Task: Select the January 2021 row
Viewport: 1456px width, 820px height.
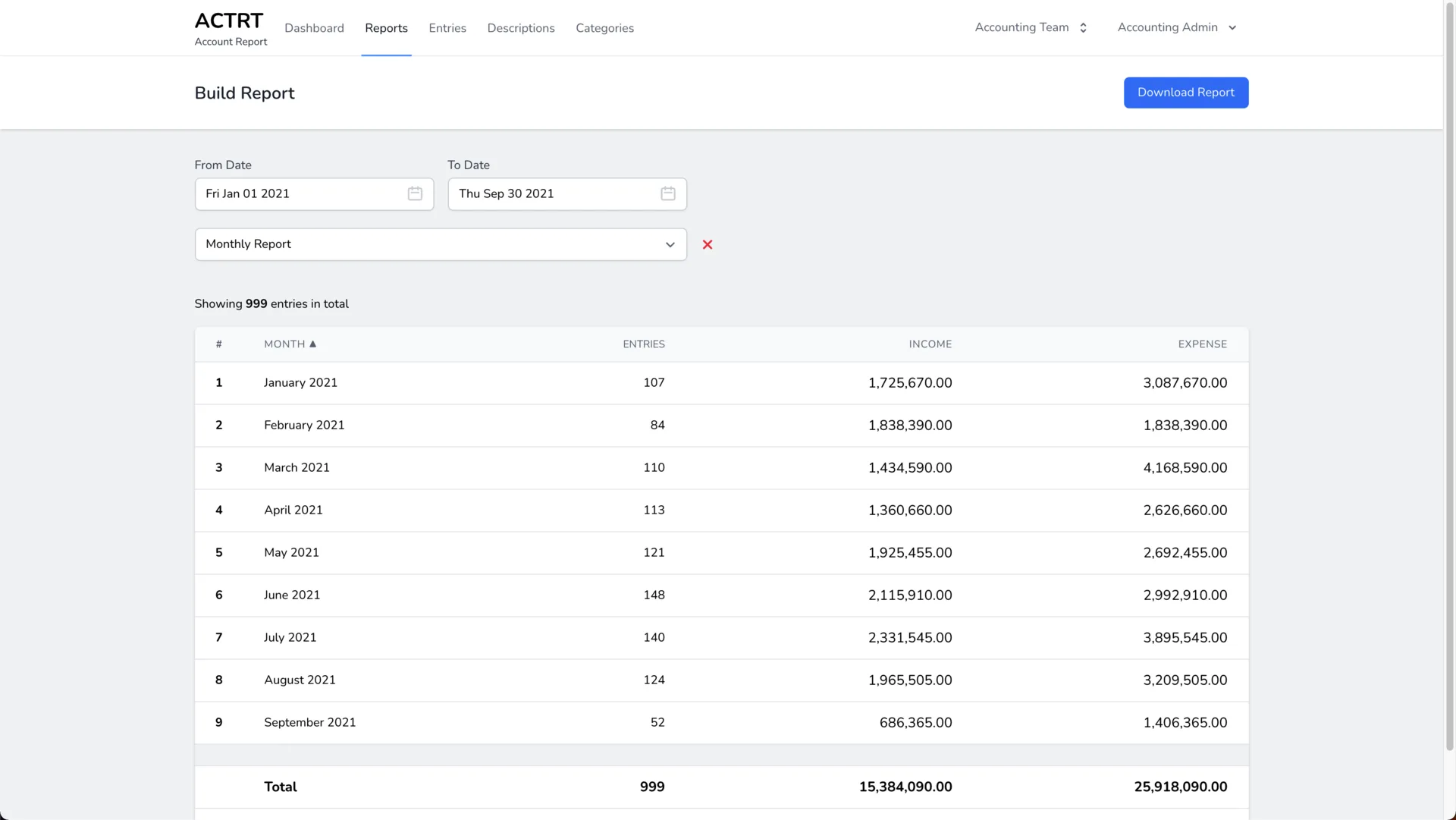Action: (721, 383)
